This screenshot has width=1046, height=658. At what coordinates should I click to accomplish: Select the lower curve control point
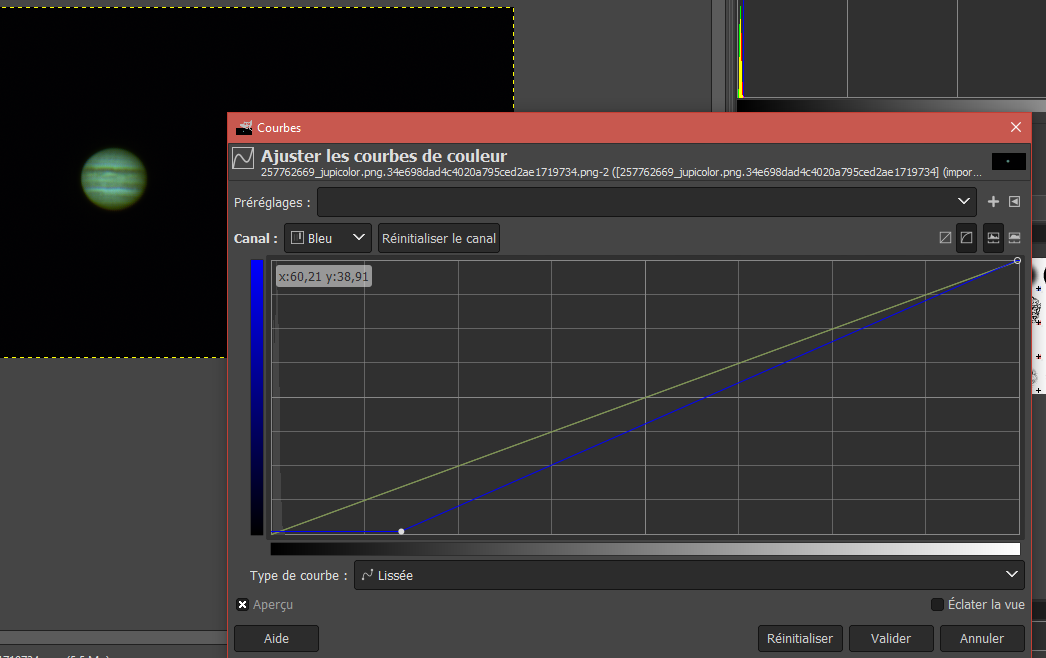click(x=401, y=531)
